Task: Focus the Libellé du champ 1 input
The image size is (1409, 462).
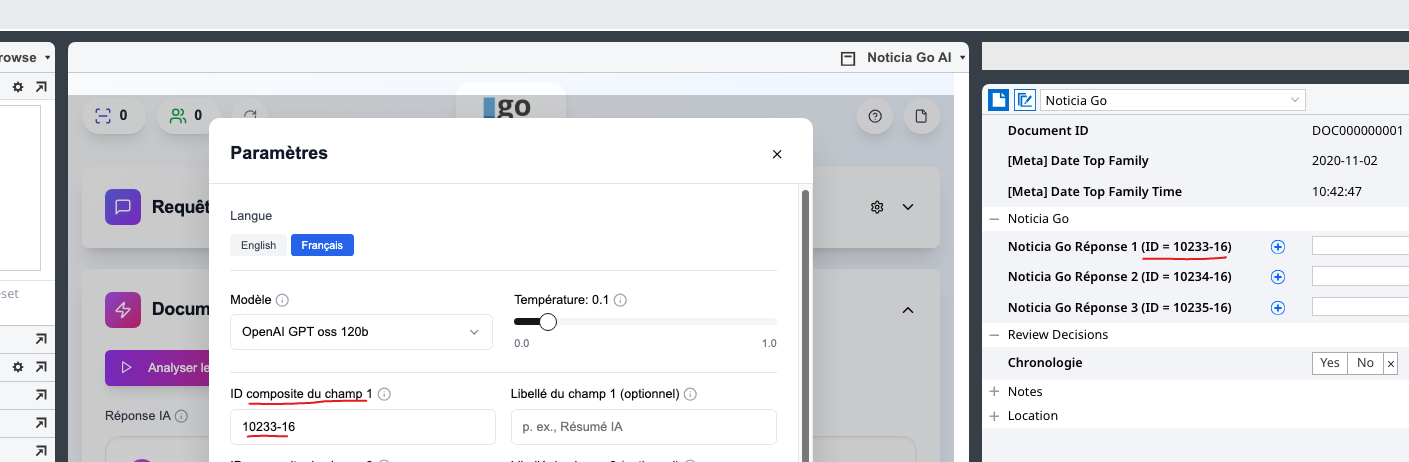Action: click(643, 427)
